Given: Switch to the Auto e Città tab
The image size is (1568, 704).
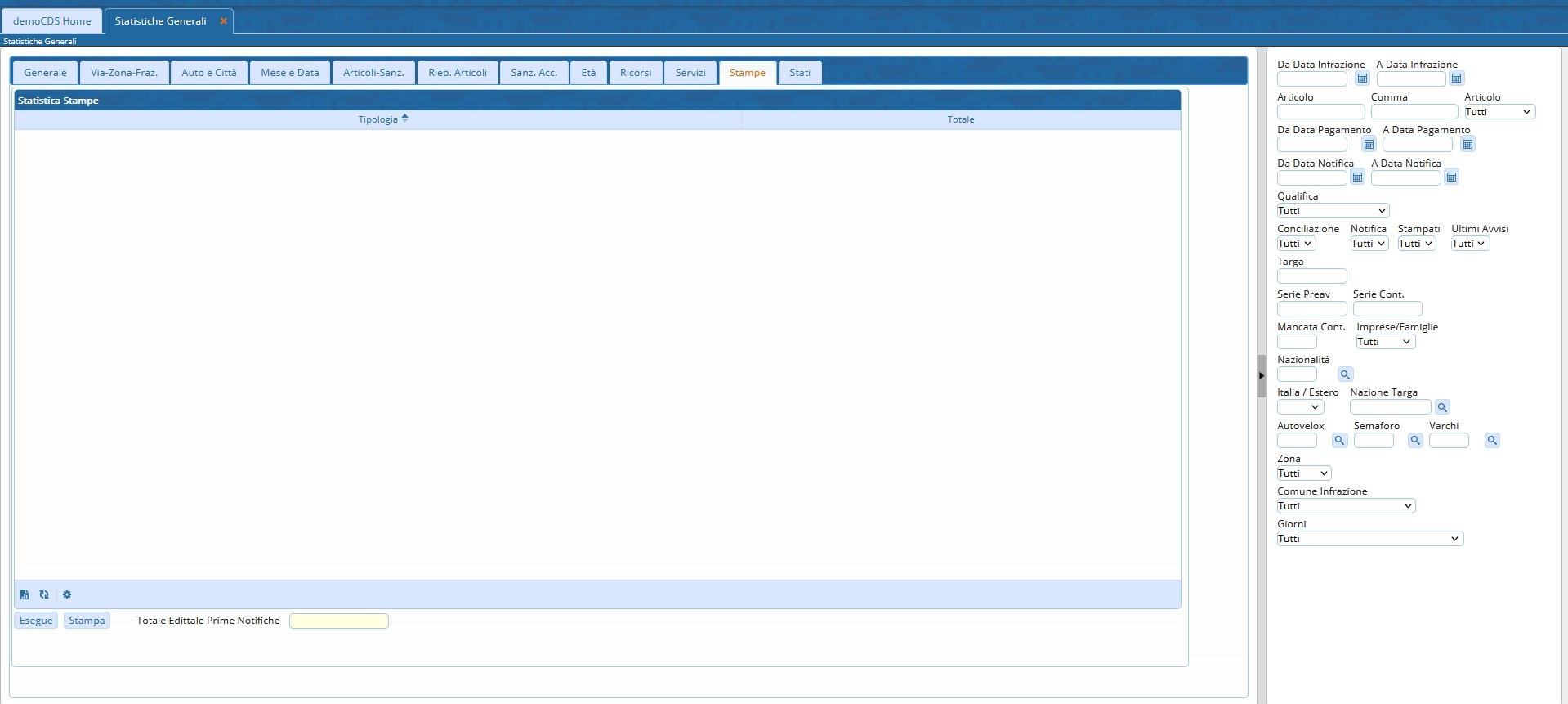Looking at the screenshot, I should 209,73.
